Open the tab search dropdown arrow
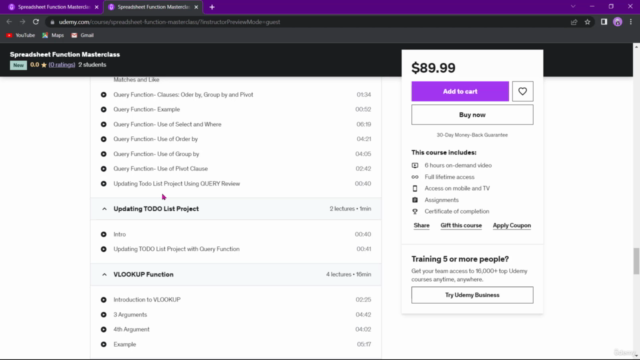Image resolution: width=640 pixels, height=360 pixels. click(x=573, y=7)
